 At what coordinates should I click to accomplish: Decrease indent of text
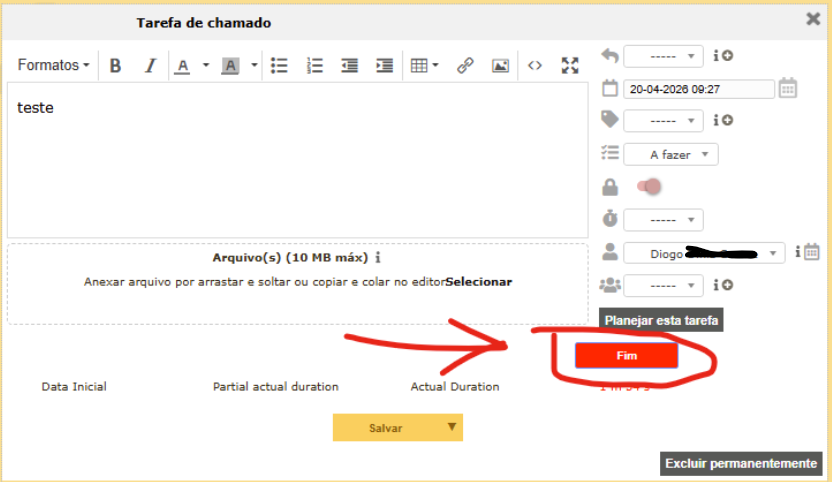[x=349, y=65]
